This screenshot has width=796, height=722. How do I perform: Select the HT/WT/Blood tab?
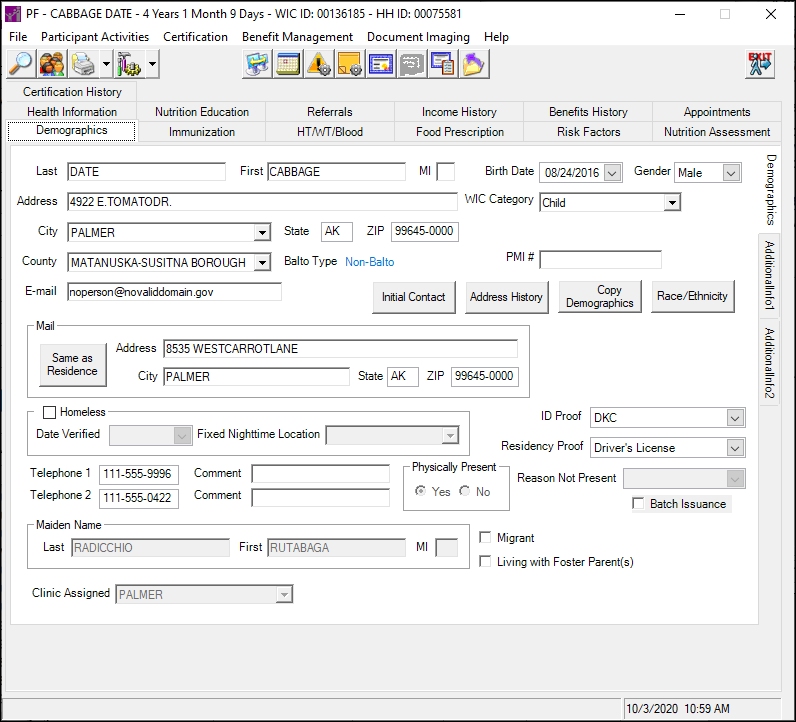(x=329, y=132)
